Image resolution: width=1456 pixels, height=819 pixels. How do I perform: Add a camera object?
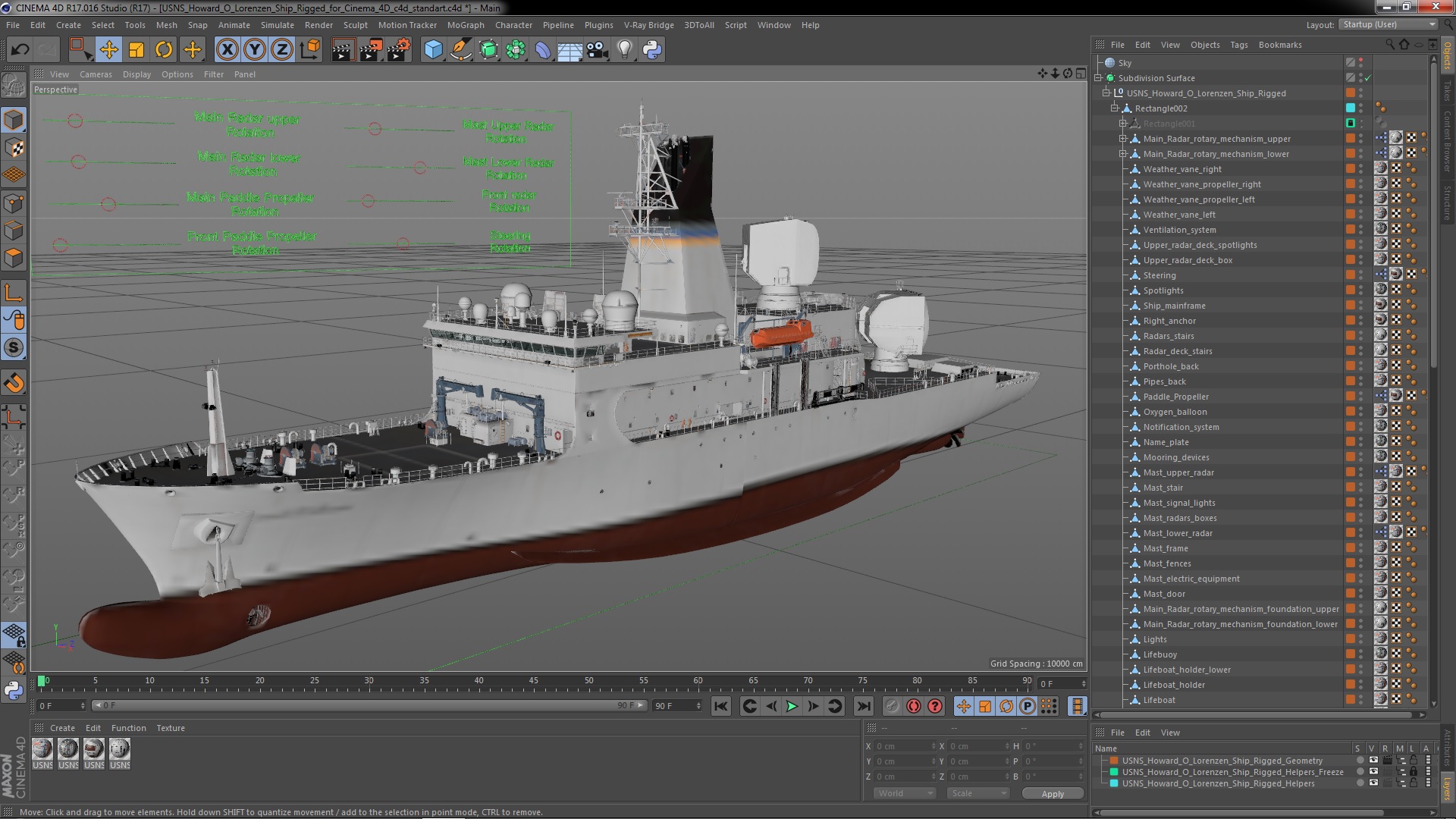tap(598, 50)
